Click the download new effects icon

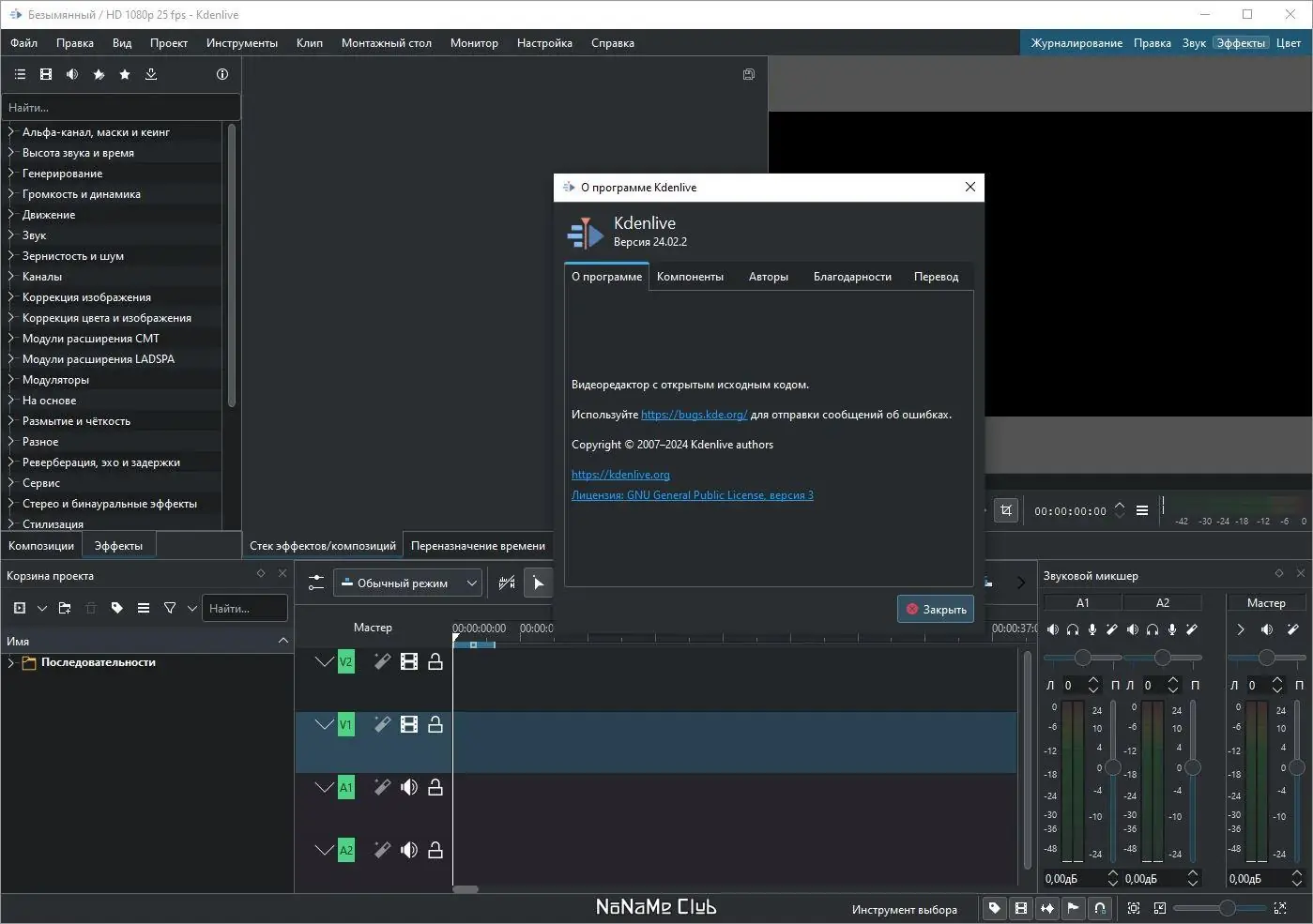[x=151, y=74]
